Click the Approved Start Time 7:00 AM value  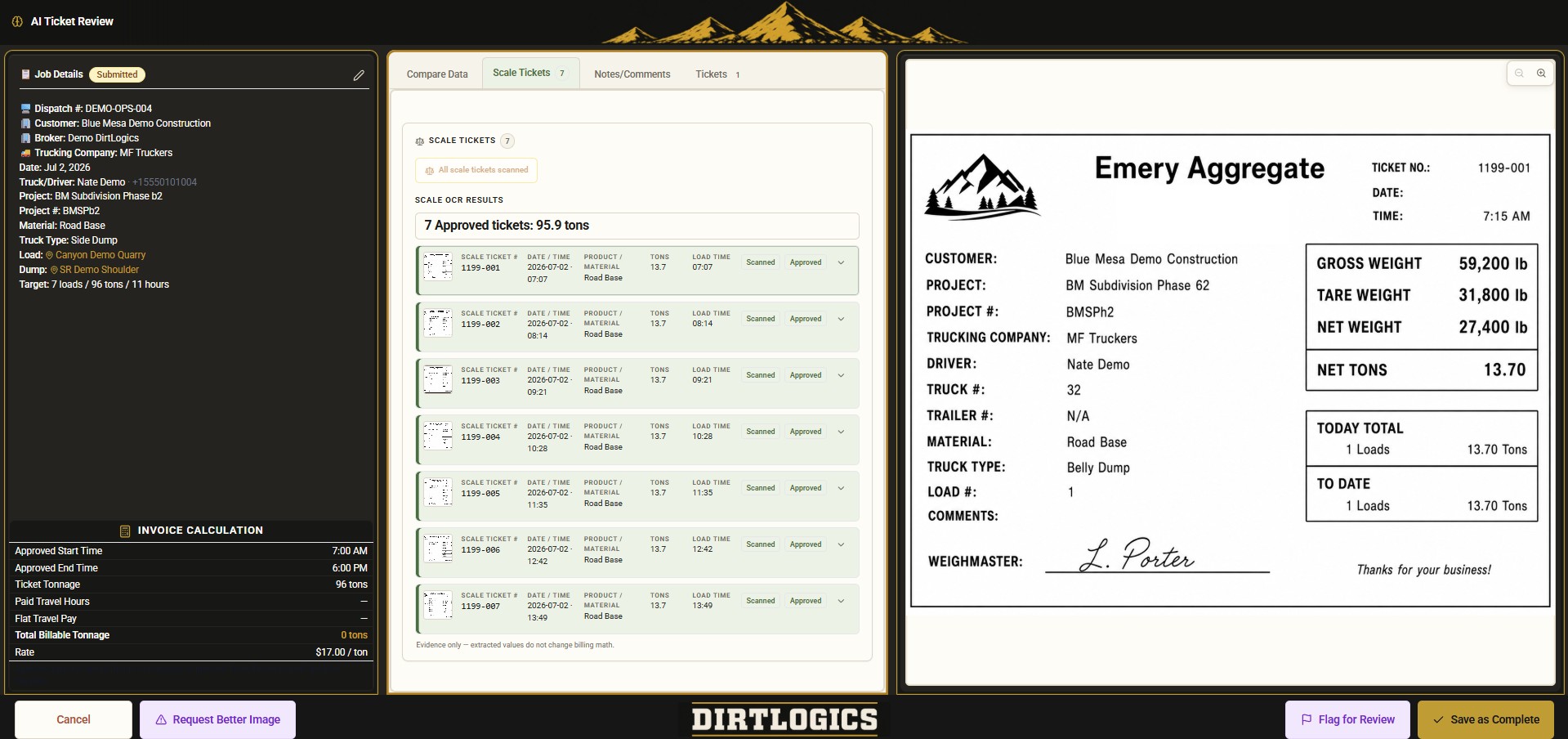[350, 551]
